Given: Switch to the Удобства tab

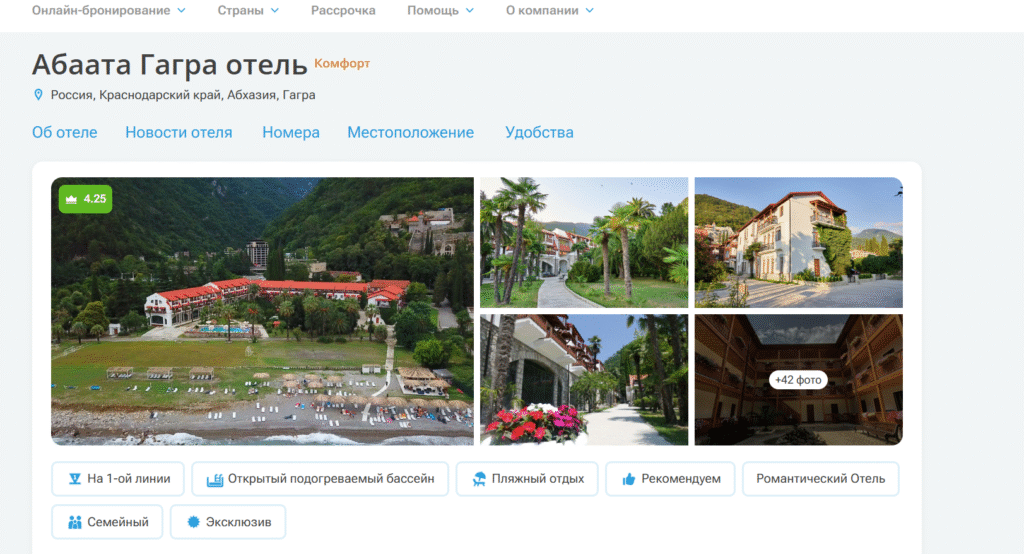Looking at the screenshot, I should coord(539,133).
